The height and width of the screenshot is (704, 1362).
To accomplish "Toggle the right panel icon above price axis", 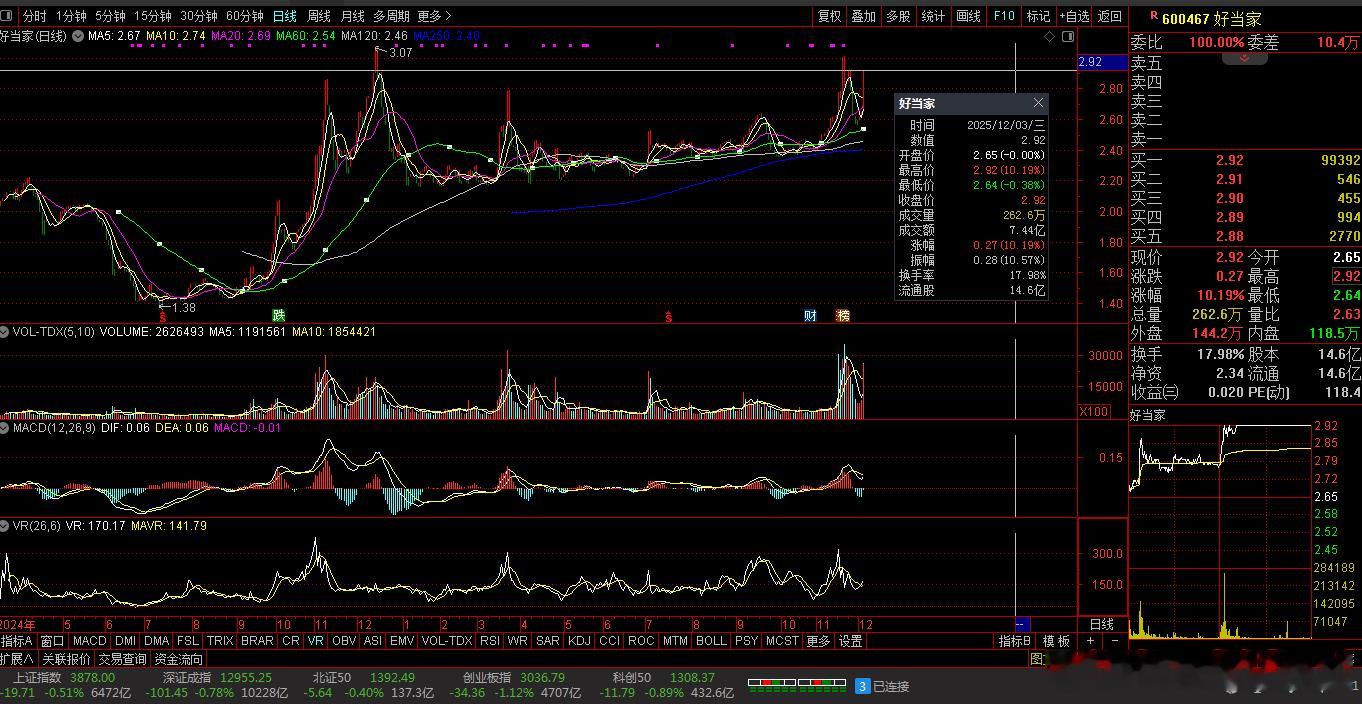I will [x=1068, y=36].
